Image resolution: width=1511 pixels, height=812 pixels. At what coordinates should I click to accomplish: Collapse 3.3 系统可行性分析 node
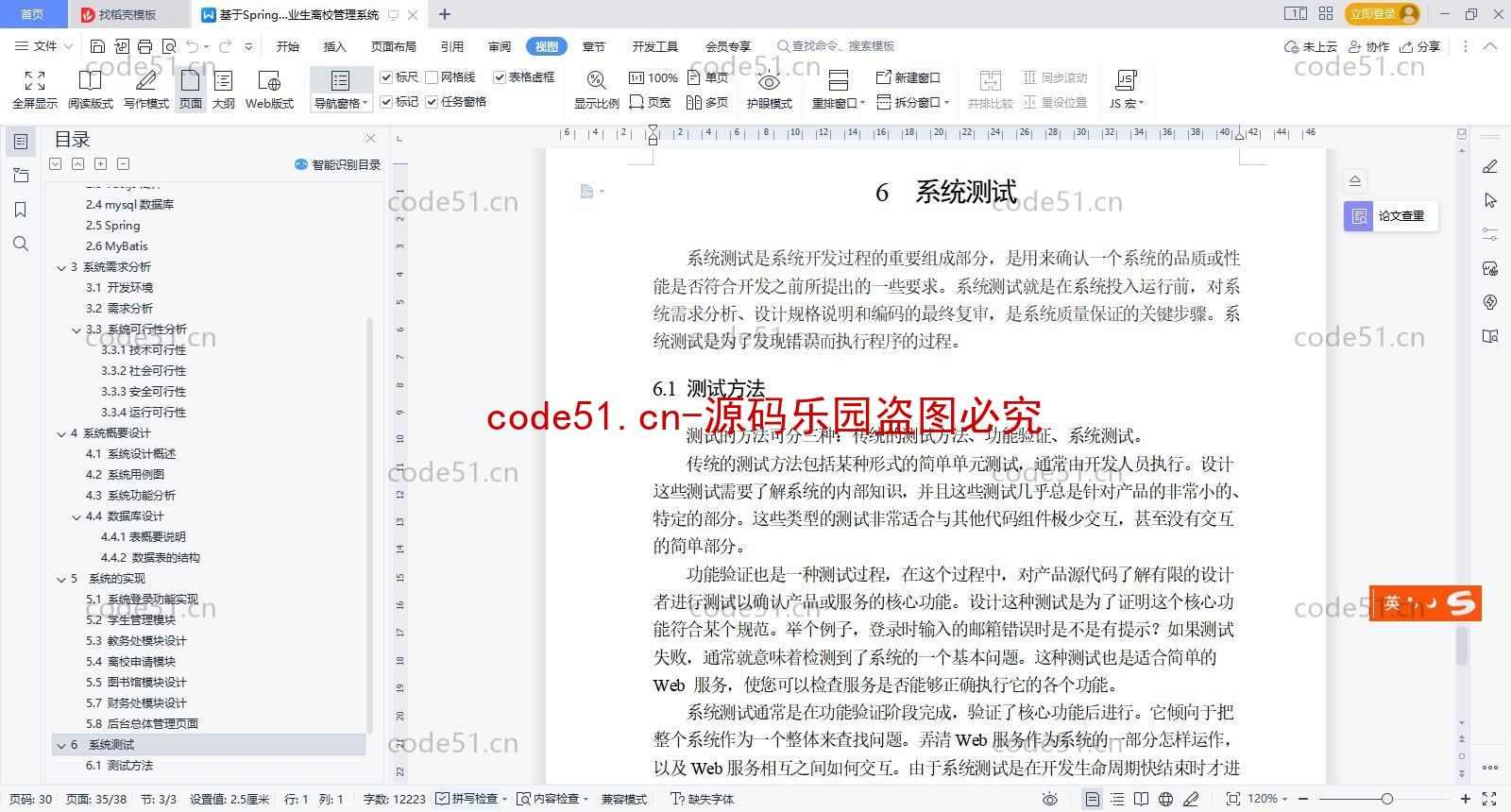tap(76, 330)
